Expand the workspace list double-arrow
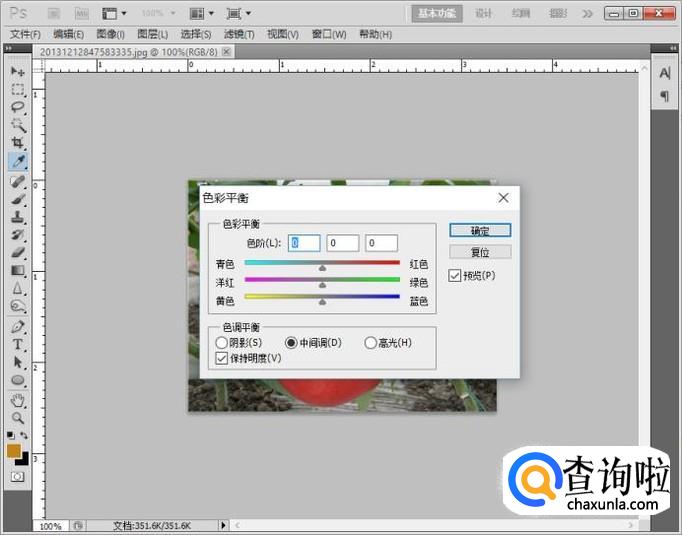Image resolution: width=682 pixels, height=535 pixels. tap(587, 13)
